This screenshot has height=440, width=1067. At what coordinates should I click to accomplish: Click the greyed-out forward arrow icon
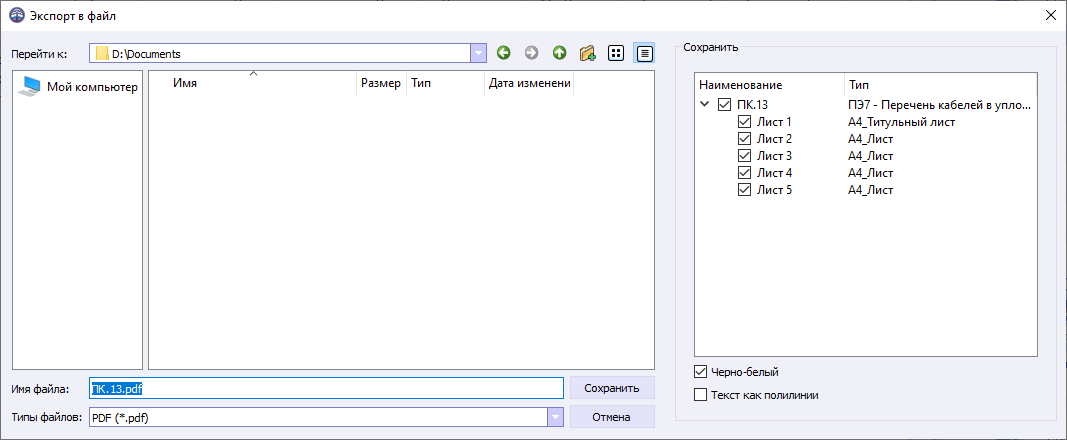tap(531, 53)
